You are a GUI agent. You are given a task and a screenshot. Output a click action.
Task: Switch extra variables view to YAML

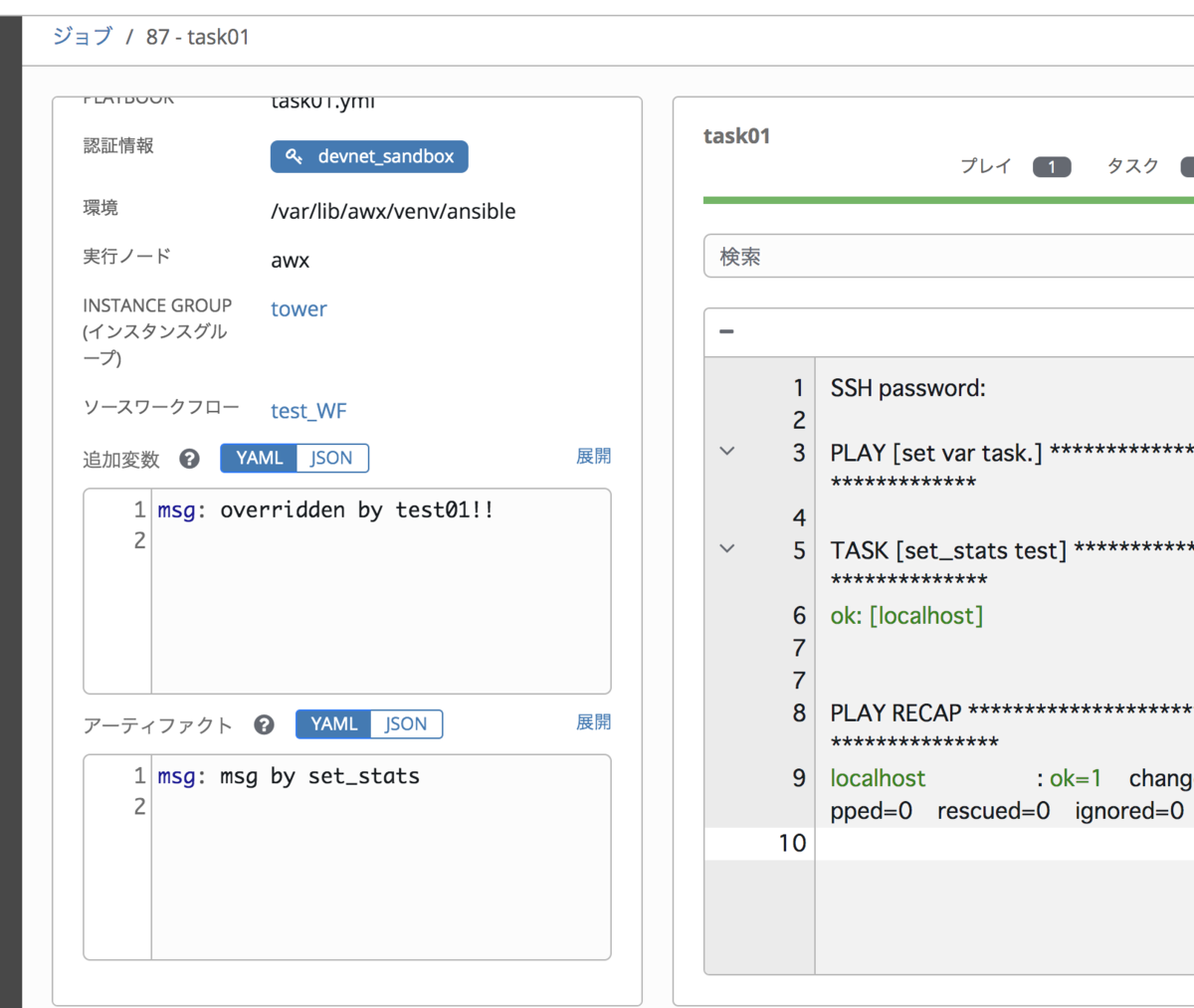coord(259,458)
